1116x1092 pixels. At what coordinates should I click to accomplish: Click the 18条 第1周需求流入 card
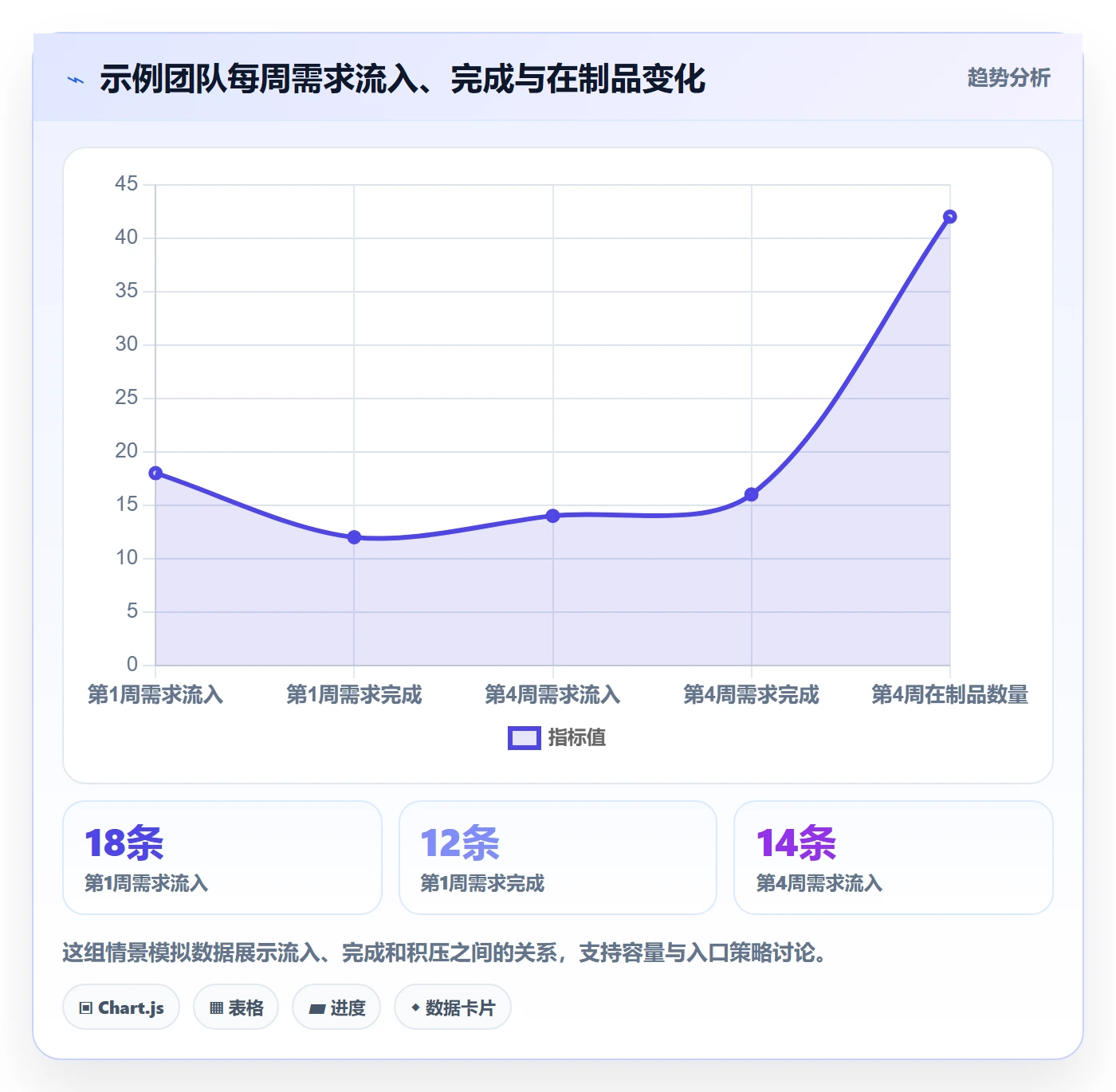click(x=222, y=858)
